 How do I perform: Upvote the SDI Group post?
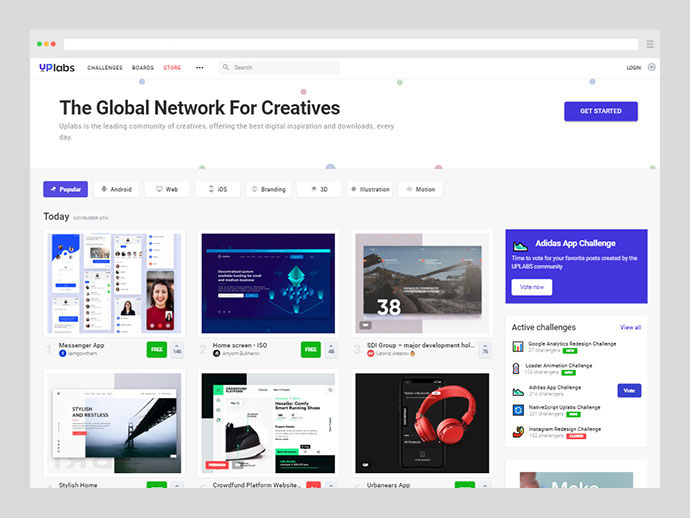485,349
